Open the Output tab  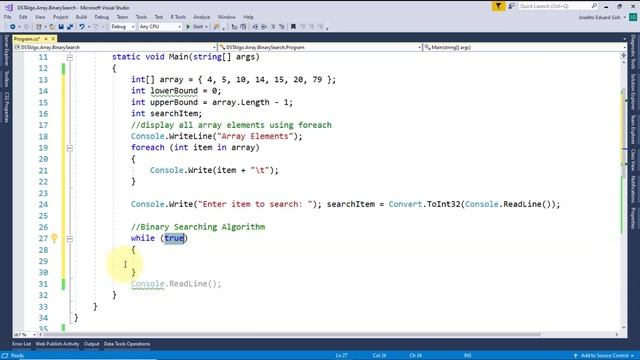[x=91, y=344]
